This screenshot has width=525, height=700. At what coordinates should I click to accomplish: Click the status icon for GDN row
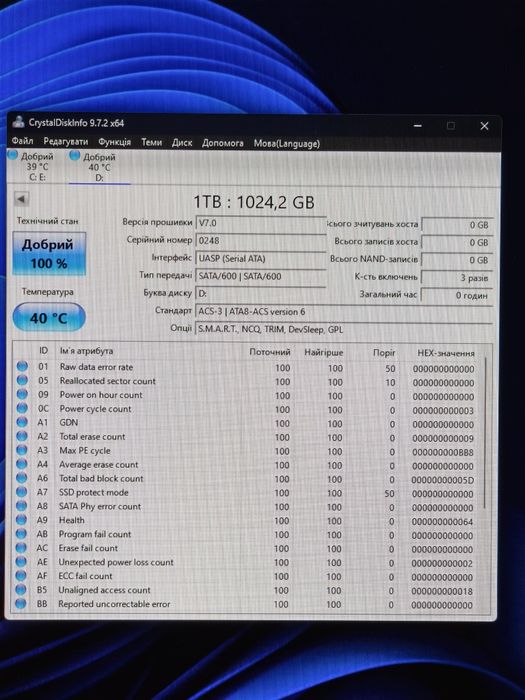click(22, 422)
